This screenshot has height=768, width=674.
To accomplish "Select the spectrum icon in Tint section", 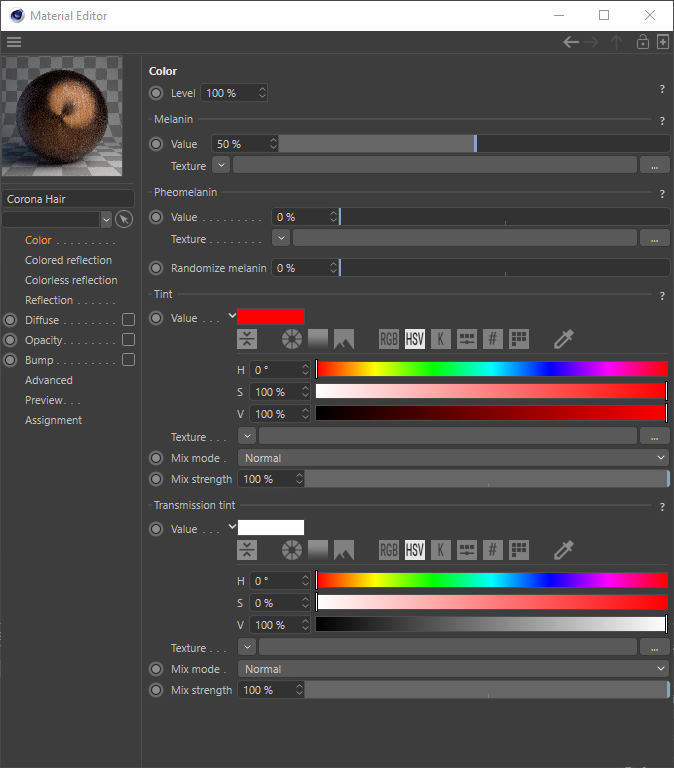I will 318,339.
